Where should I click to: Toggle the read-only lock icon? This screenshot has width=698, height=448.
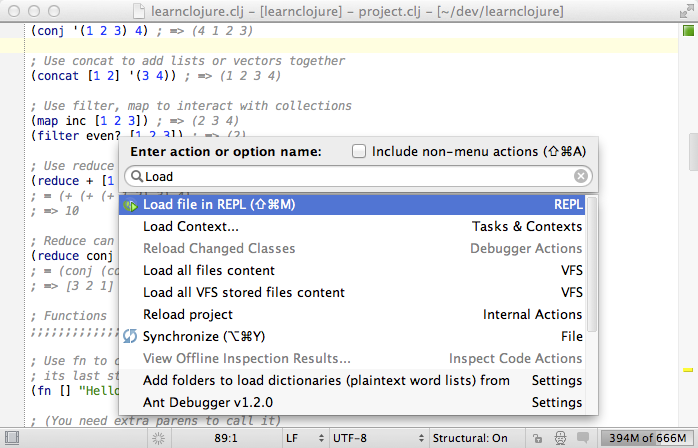point(538,438)
